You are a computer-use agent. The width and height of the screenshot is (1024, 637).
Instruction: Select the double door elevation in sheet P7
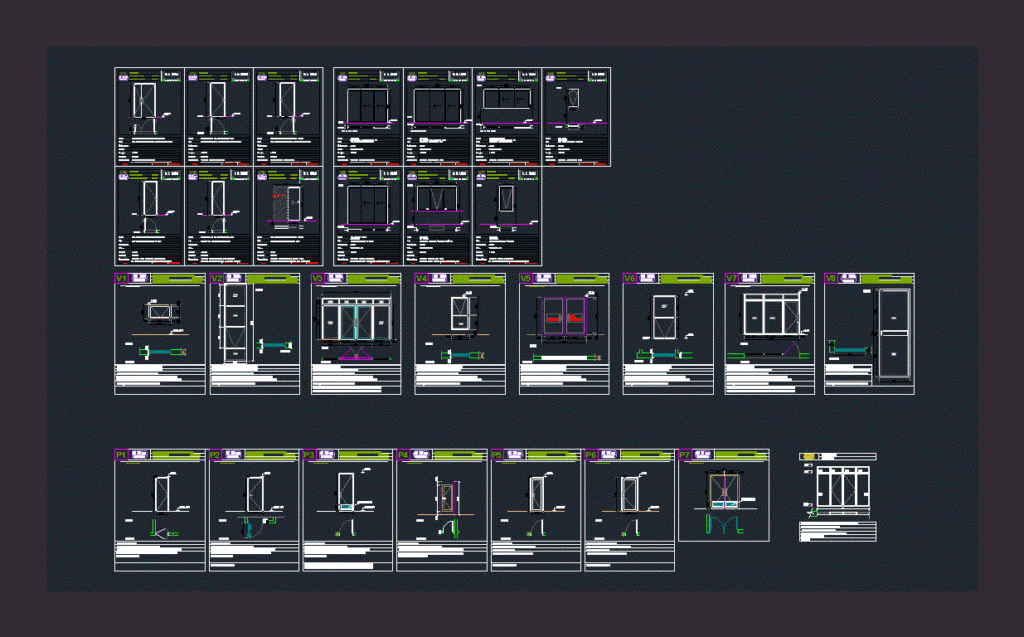[x=724, y=490]
